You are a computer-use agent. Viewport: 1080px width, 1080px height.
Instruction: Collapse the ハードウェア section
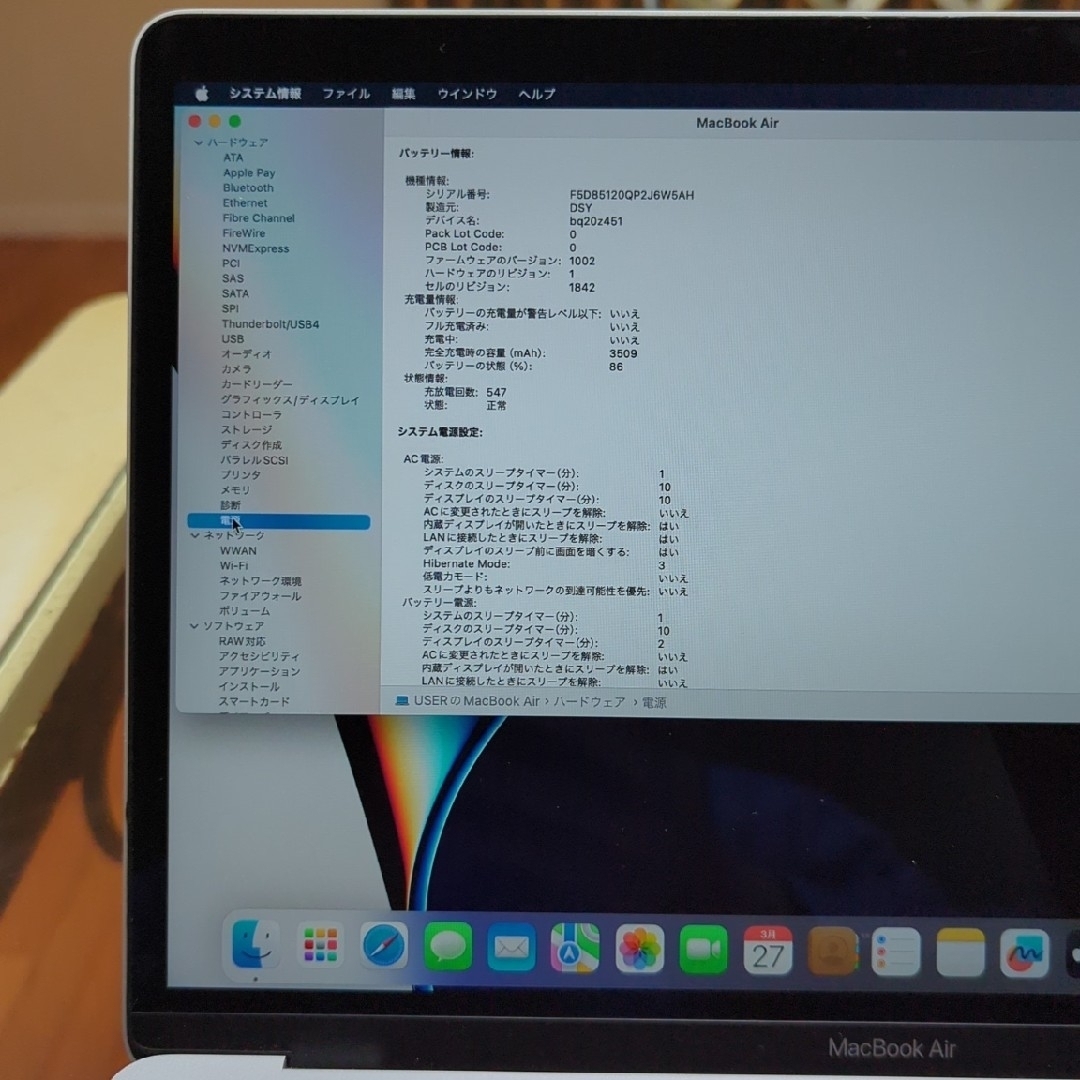click(x=198, y=143)
